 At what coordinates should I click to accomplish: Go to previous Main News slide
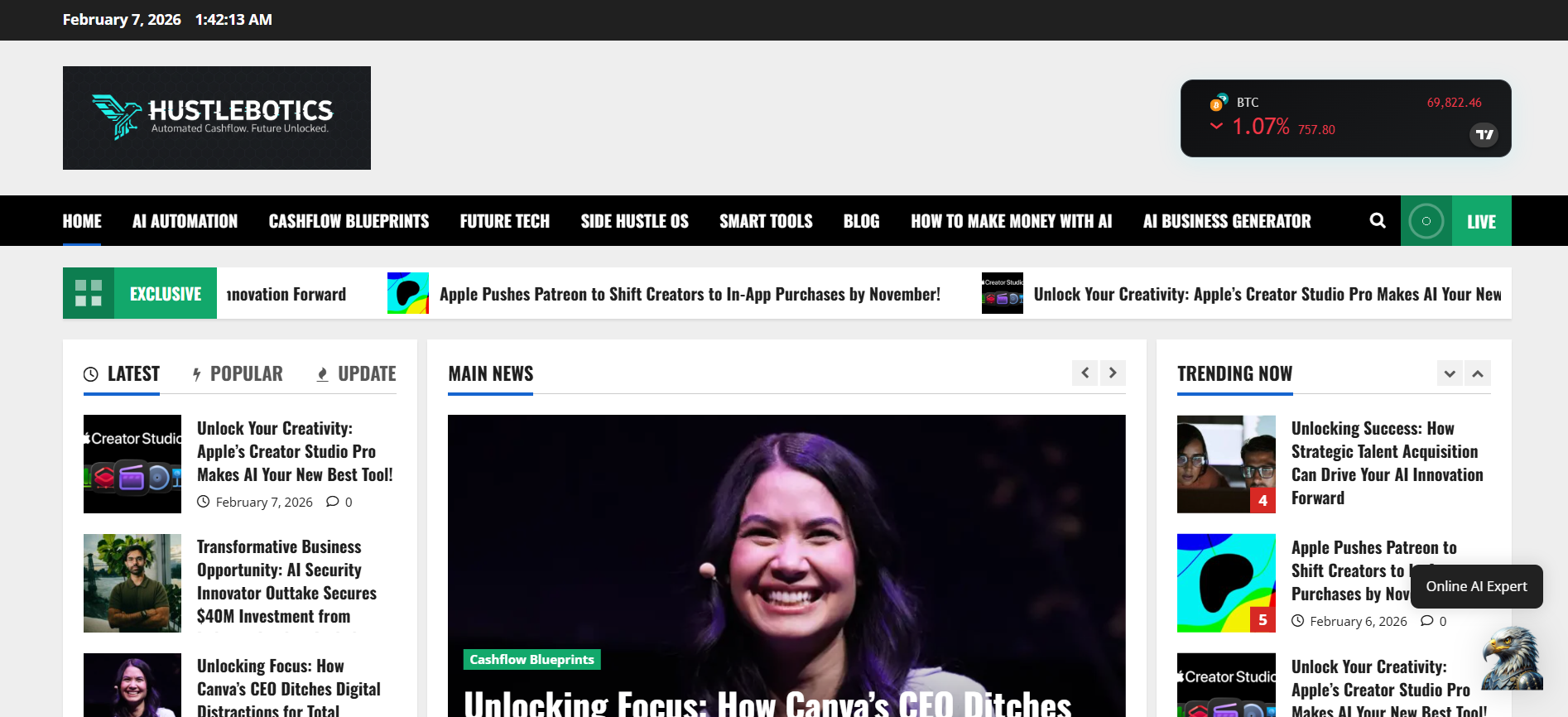click(x=1085, y=373)
